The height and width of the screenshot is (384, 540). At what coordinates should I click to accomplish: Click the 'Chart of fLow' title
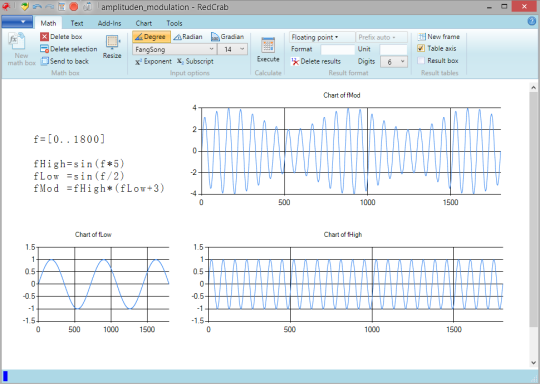[93, 235]
